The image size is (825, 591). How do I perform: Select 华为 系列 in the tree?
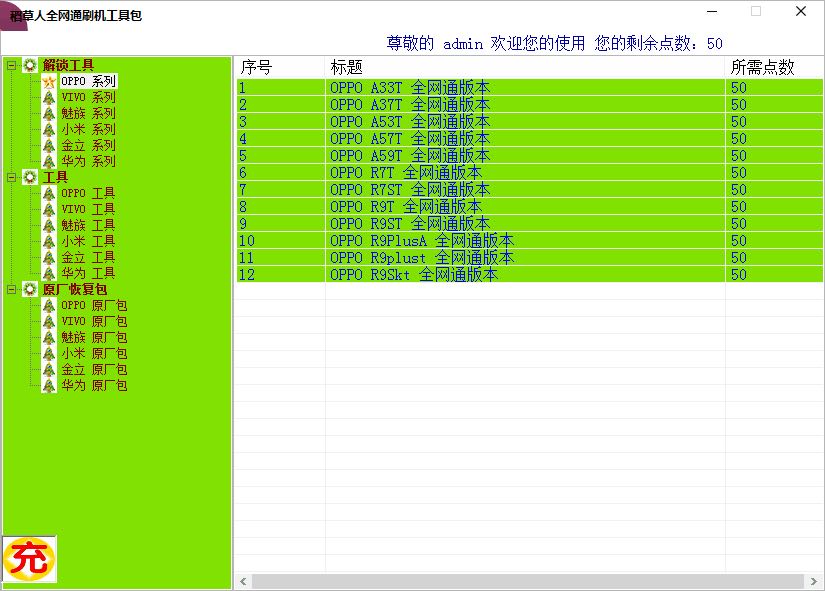click(88, 162)
